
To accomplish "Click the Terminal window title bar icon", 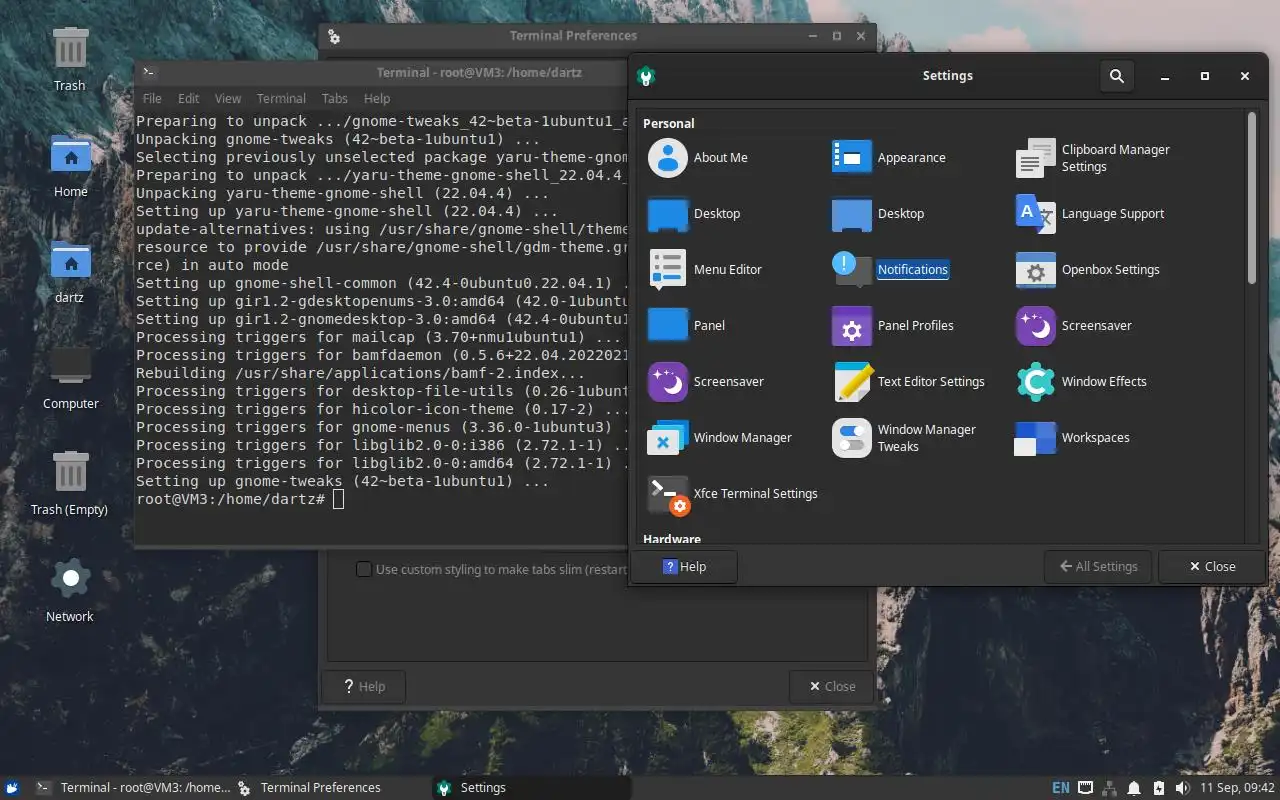I will (x=148, y=72).
